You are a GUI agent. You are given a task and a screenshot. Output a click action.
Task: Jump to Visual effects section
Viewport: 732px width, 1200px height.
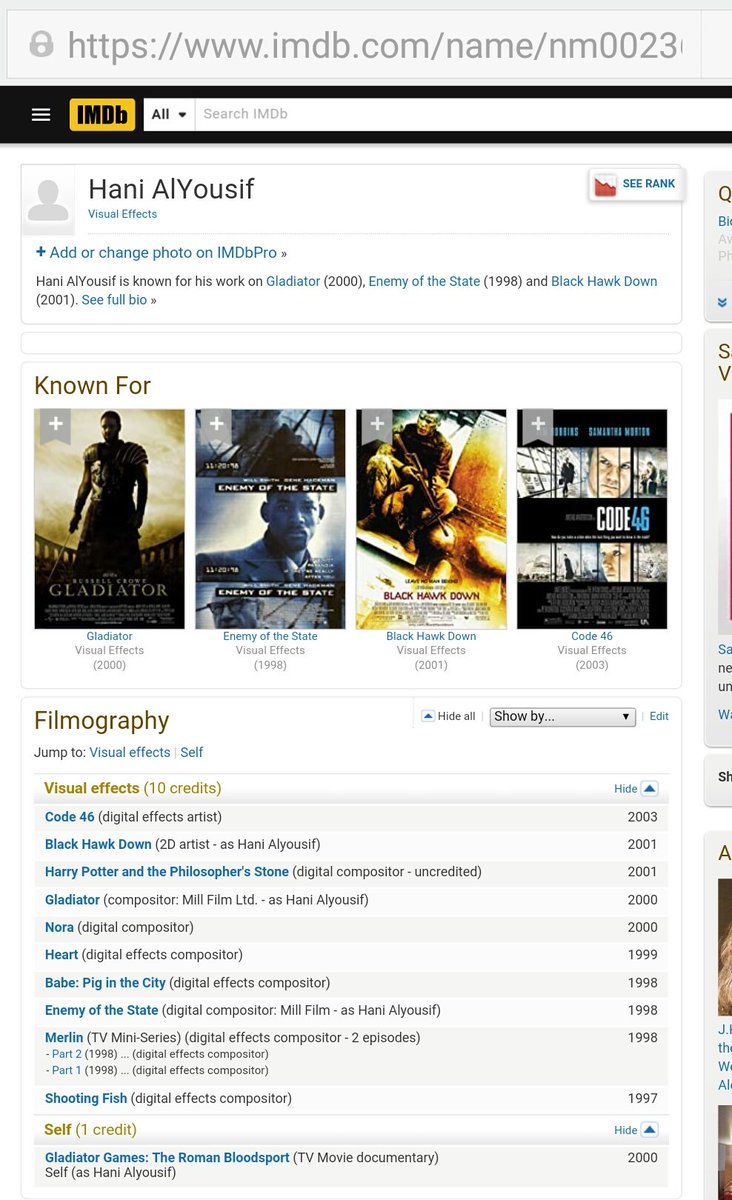coord(130,752)
